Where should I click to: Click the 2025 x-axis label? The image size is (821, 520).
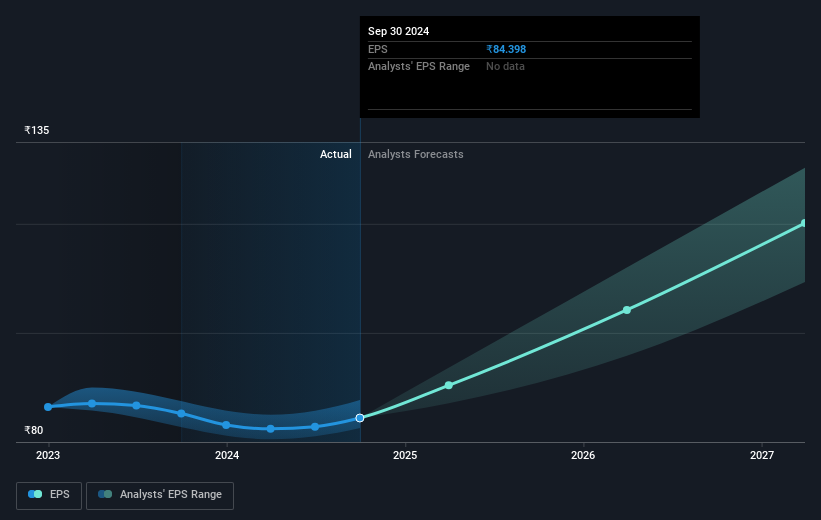click(405, 455)
